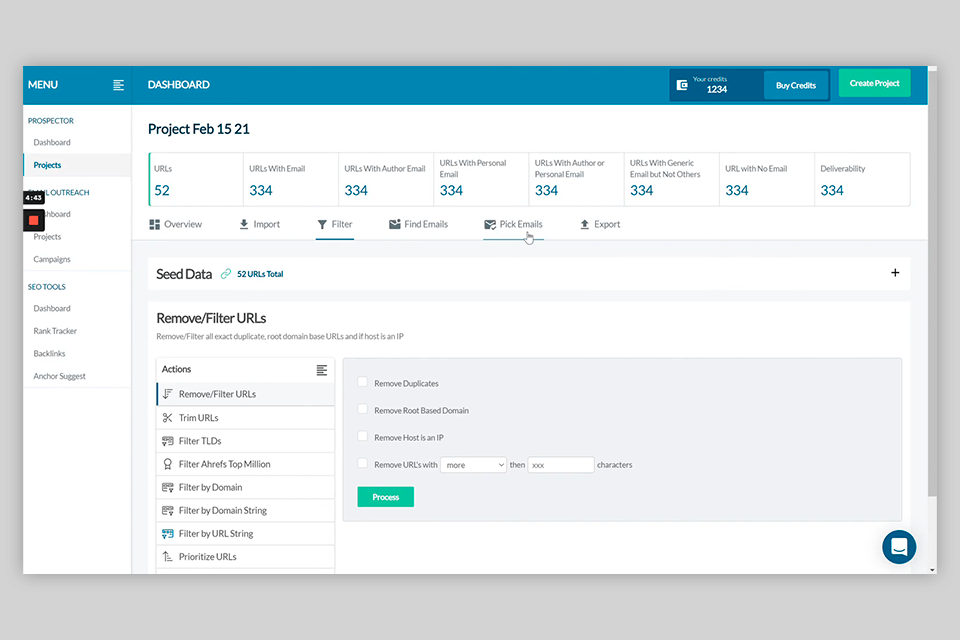Screen dimensions: 960x640
Task: Click the wallet icon beside Your credits
Action: [682, 85]
